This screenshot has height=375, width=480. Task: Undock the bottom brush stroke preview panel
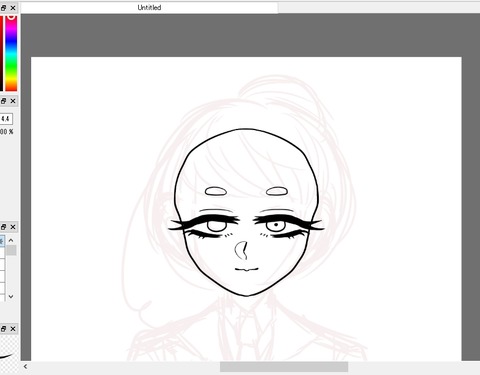pyautogui.click(x=3, y=329)
